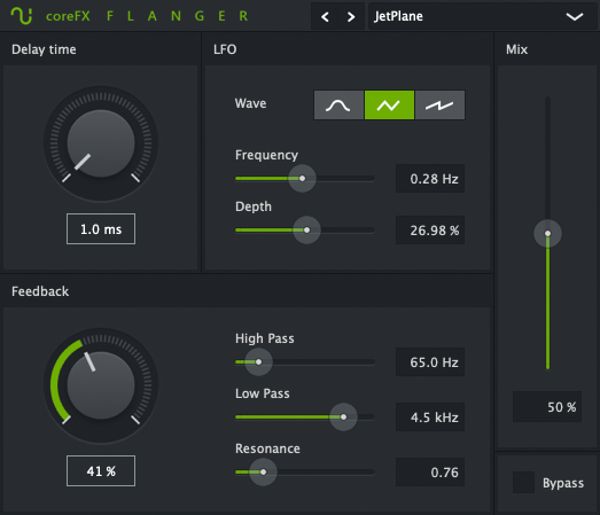600x515 pixels.
Task: Click the 41 % feedback value field
Action: pos(100,471)
